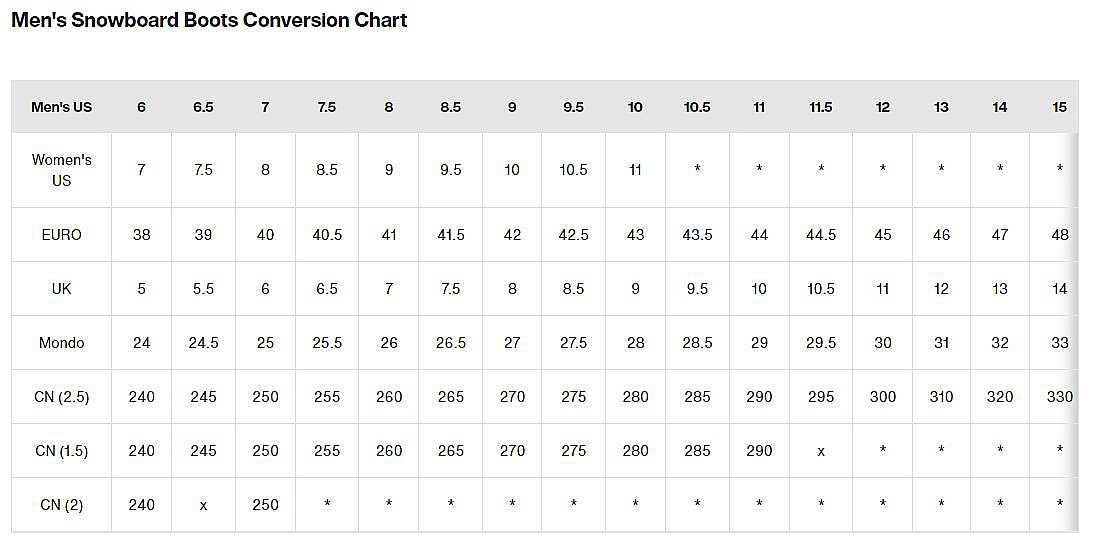The image size is (1100, 558).
Task: Click the 330 cell in CN (2.5) row
Action: coord(1059,397)
